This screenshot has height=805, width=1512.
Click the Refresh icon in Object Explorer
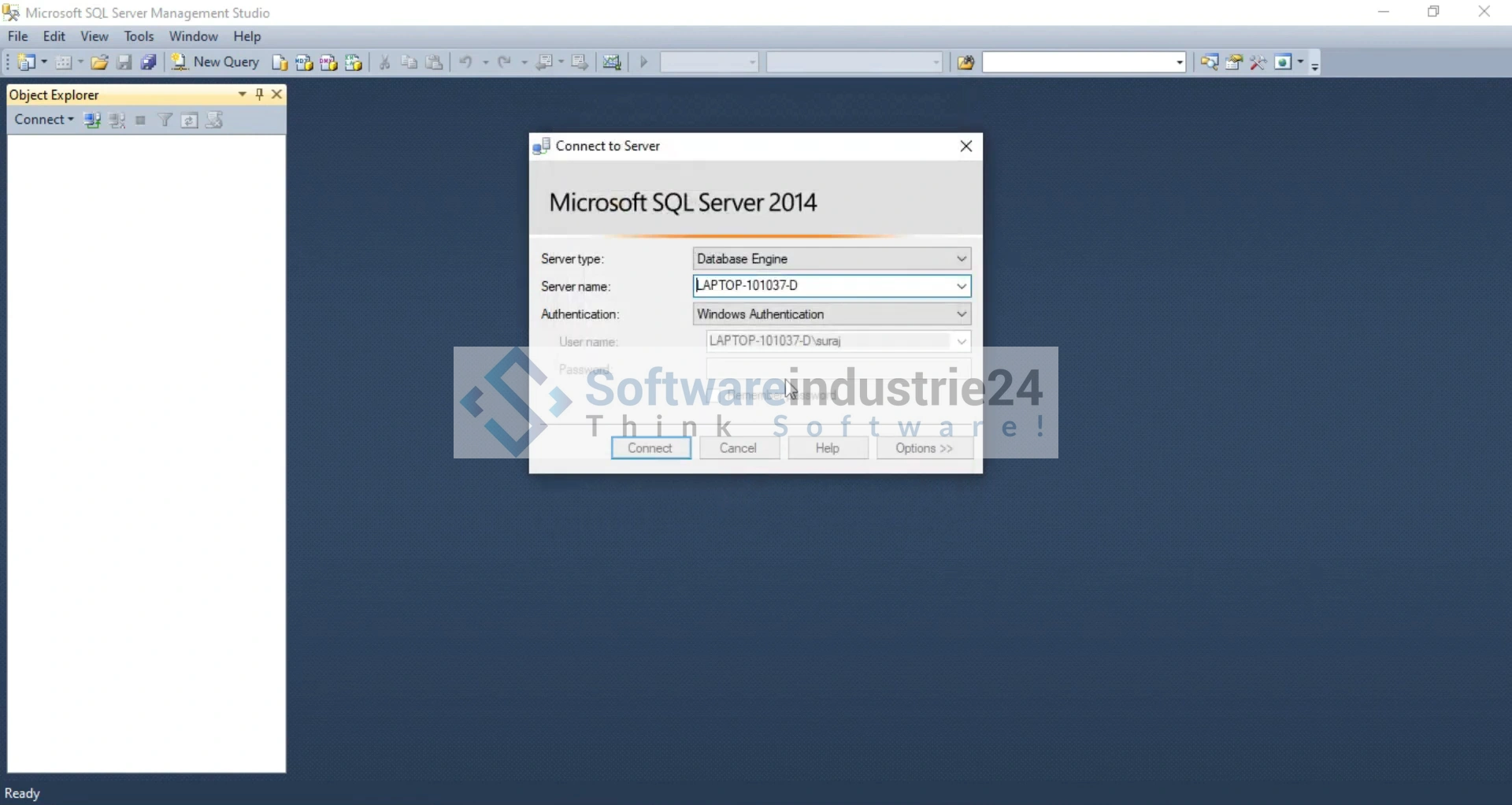(x=190, y=121)
